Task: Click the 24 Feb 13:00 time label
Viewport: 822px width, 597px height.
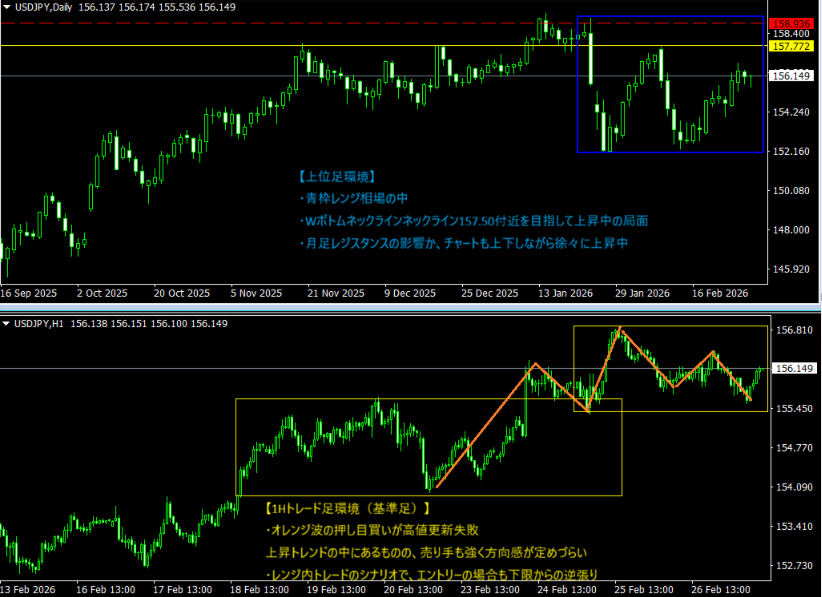Action: (567, 590)
